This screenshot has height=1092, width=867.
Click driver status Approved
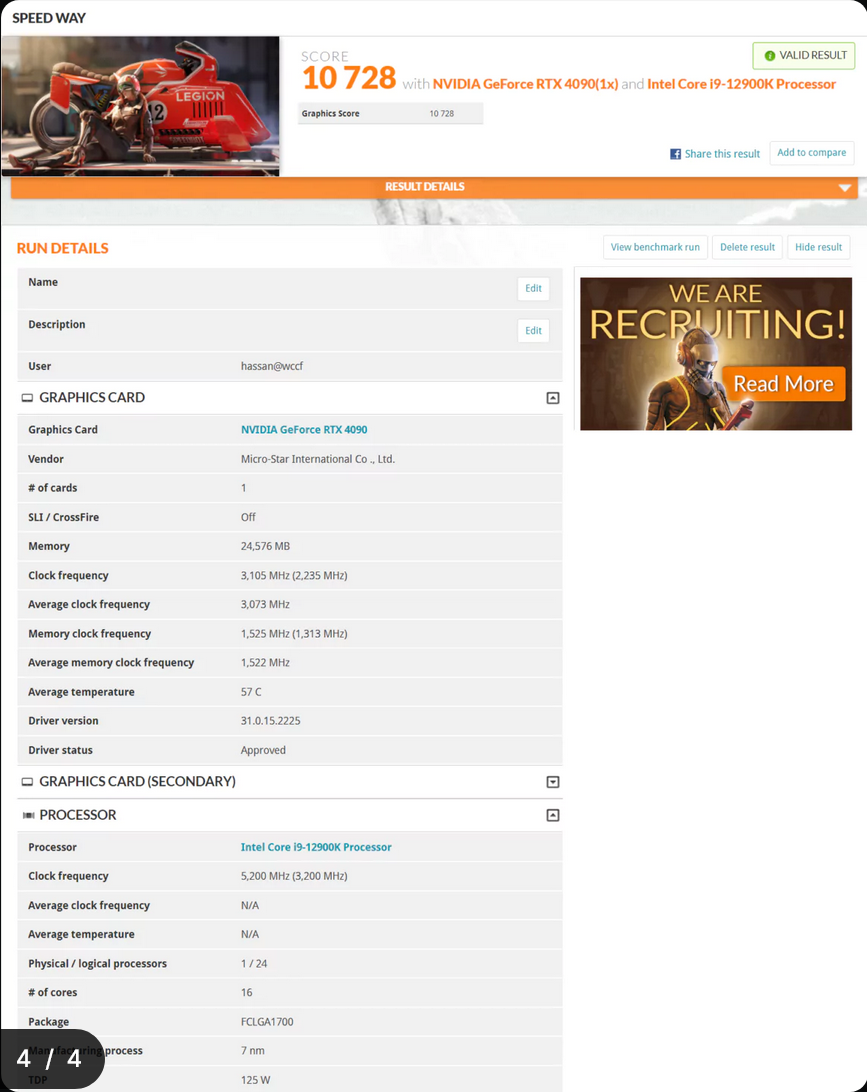point(263,750)
